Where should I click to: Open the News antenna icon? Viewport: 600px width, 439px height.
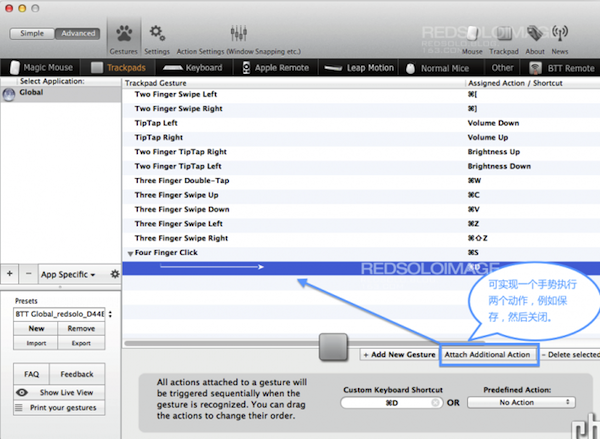559,39
